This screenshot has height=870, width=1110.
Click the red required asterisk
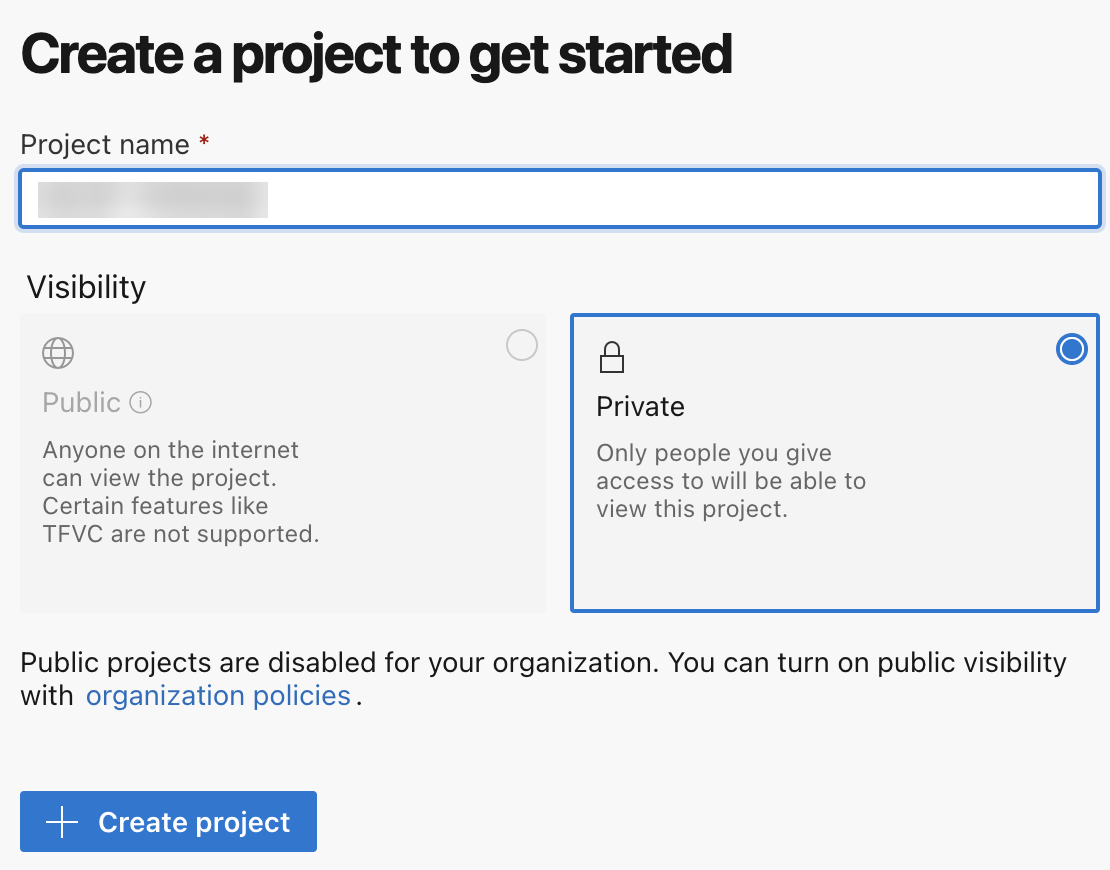tap(204, 144)
